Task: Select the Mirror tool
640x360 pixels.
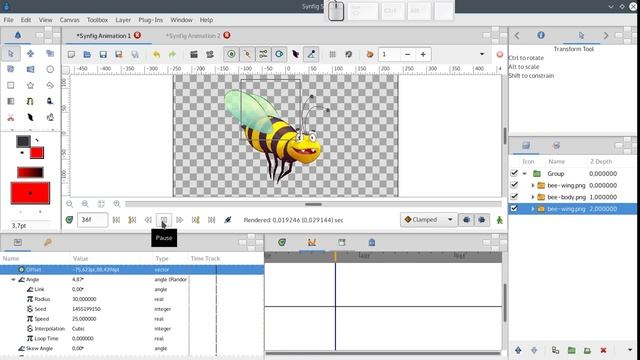Action: point(30,69)
